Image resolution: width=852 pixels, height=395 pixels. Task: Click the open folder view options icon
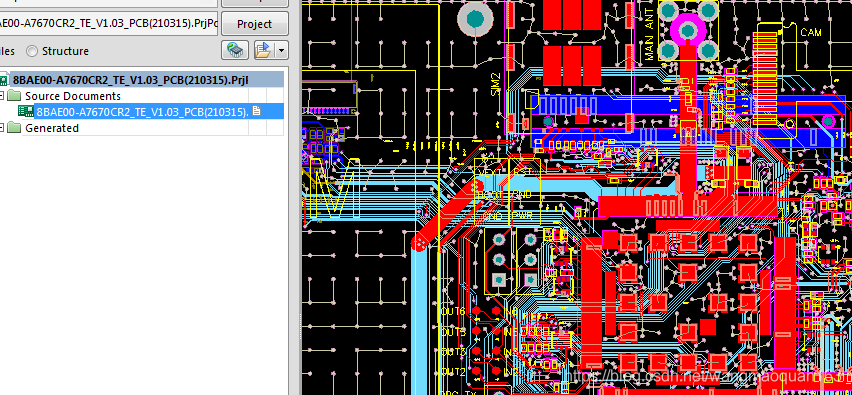click(x=263, y=50)
